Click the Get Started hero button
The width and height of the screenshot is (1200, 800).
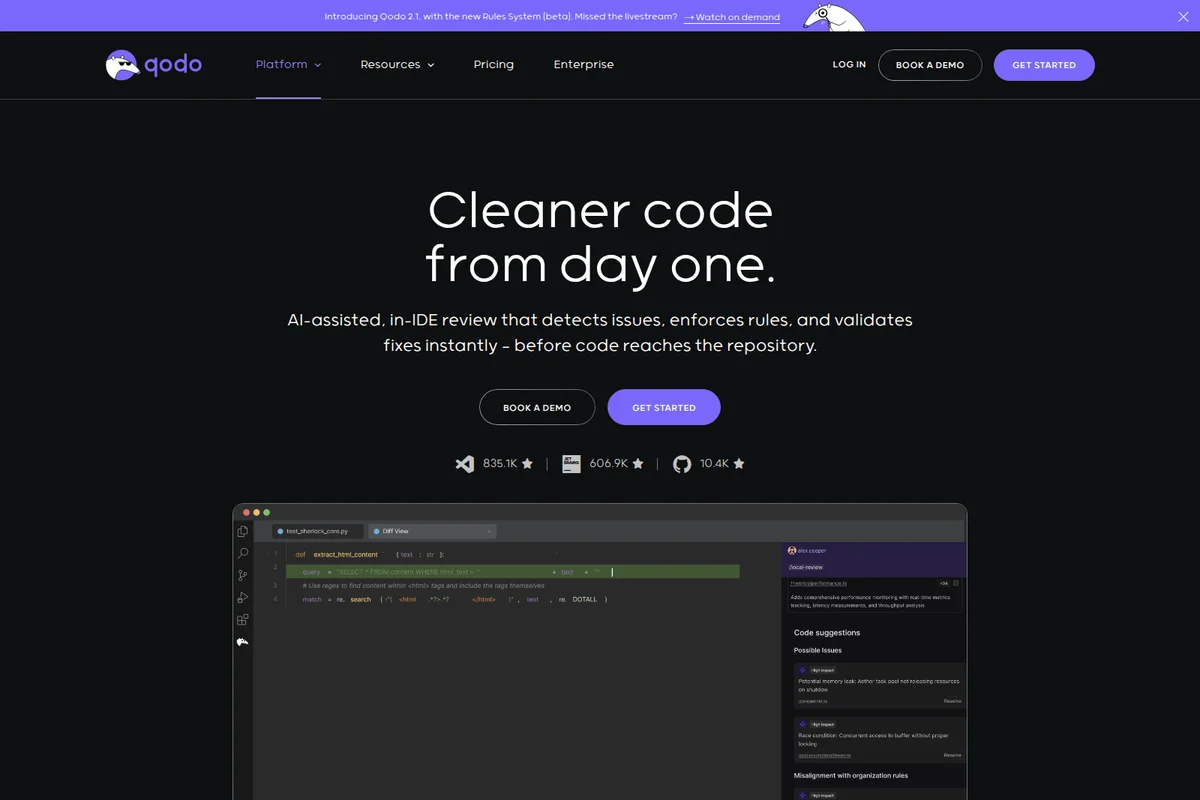coord(663,407)
